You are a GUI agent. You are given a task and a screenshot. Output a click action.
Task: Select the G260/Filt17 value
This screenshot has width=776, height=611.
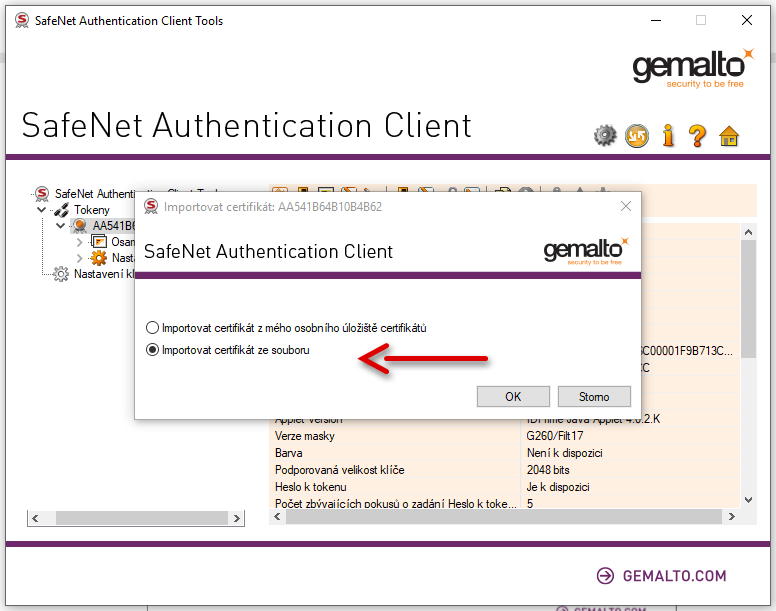pyautogui.click(x=554, y=436)
